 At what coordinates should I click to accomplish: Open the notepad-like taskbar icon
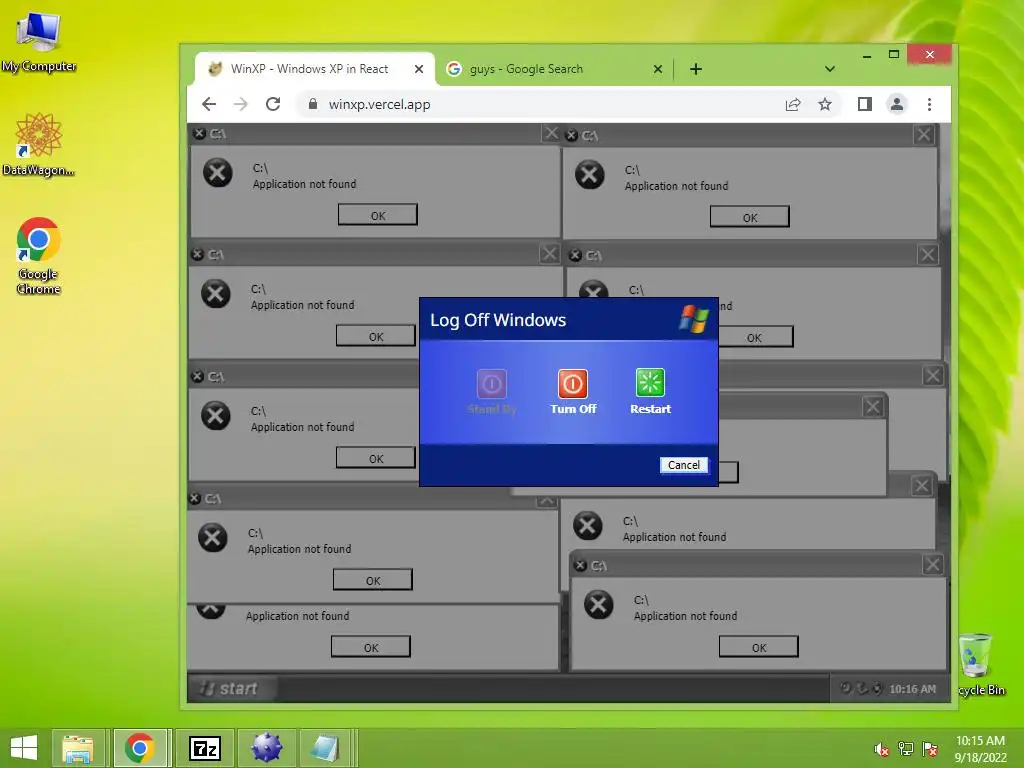(x=325, y=748)
